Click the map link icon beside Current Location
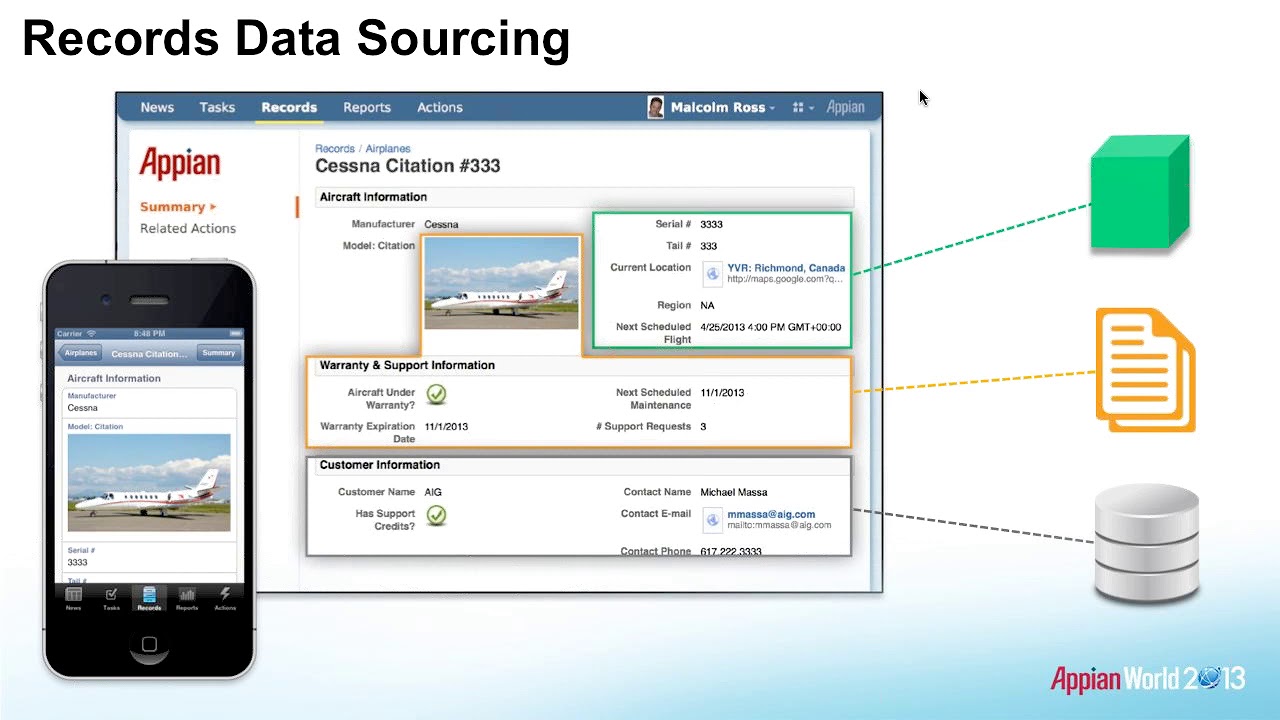This screenshot has width=1280, height=720. 712,273
